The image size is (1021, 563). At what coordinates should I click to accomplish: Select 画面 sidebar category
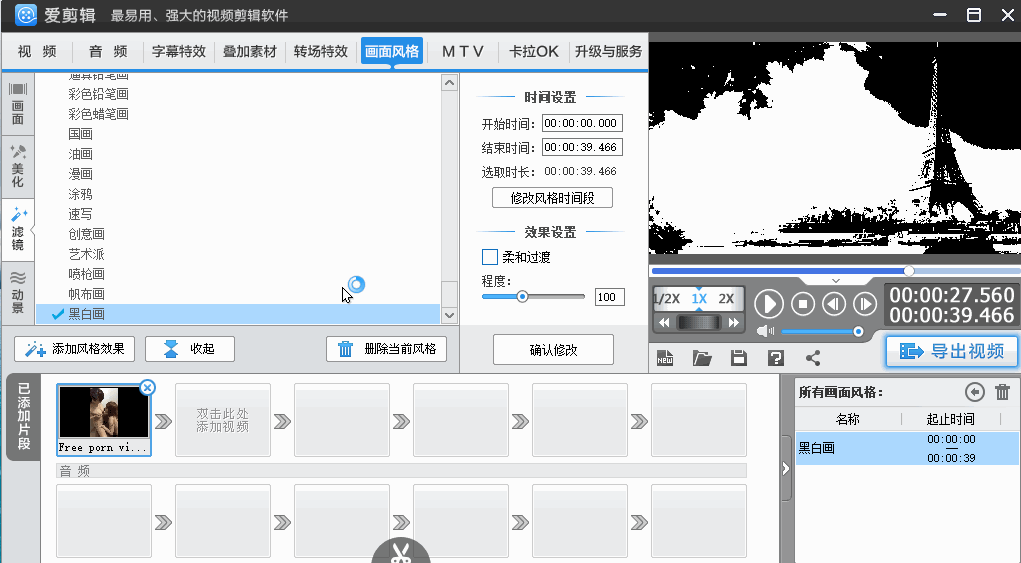point(18,104)
